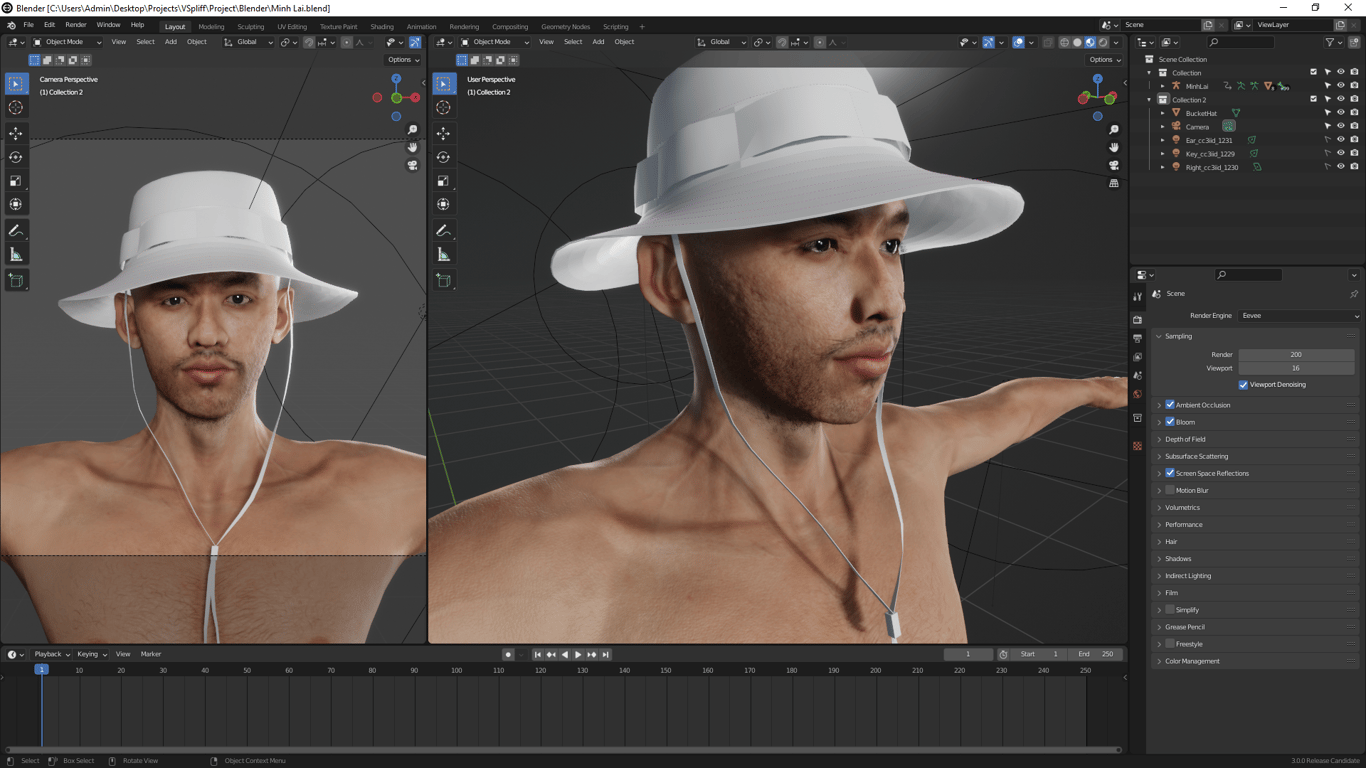The height and width of the screenshot is (768, 1366).
Task: Select the Move tool in left viewport
Action: click(16, 133)
